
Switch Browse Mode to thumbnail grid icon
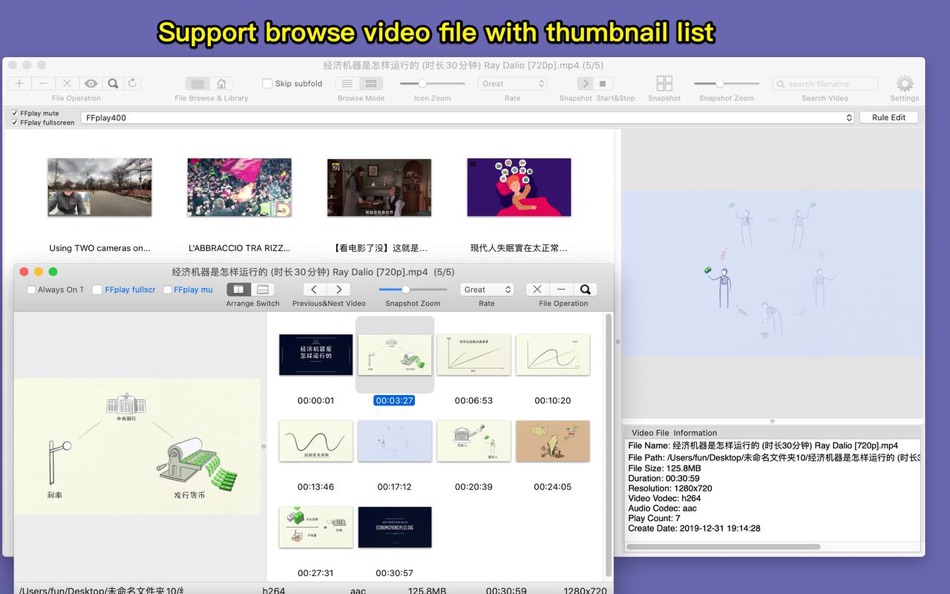click(x=371, y=84)
